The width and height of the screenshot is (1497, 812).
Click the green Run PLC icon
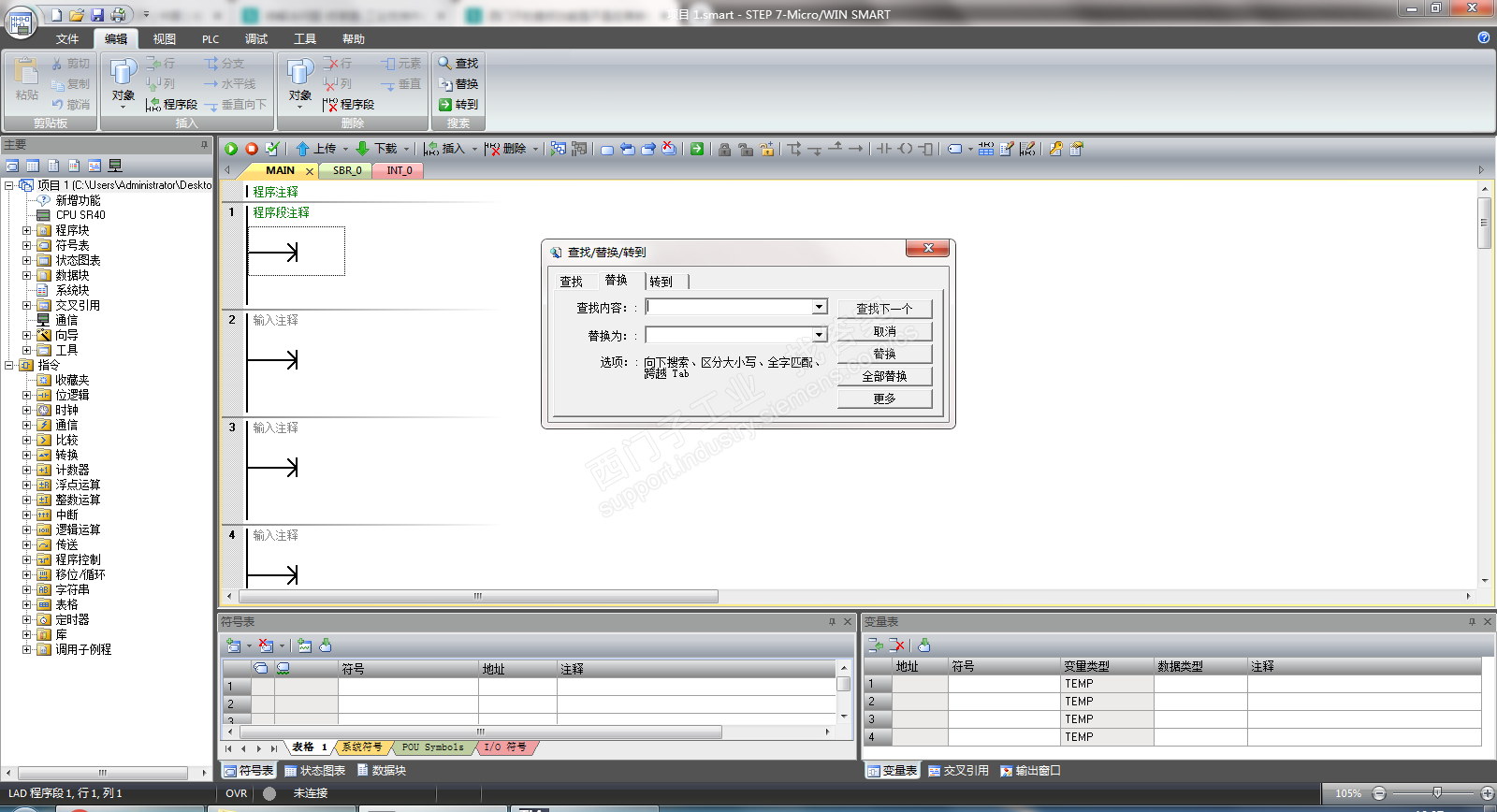231,149
